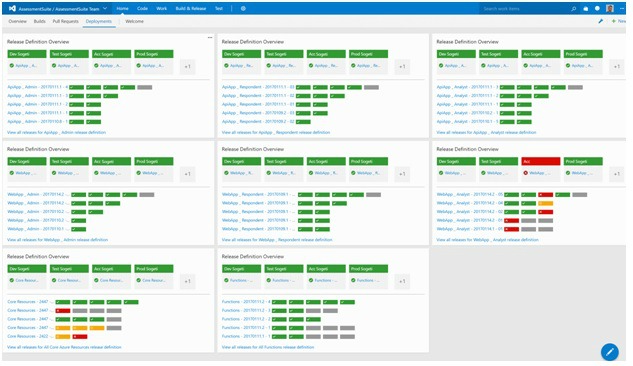633x366 pixels.
Task: Open View all releases for ApiApp Analyst link
Action: [486, 132]
